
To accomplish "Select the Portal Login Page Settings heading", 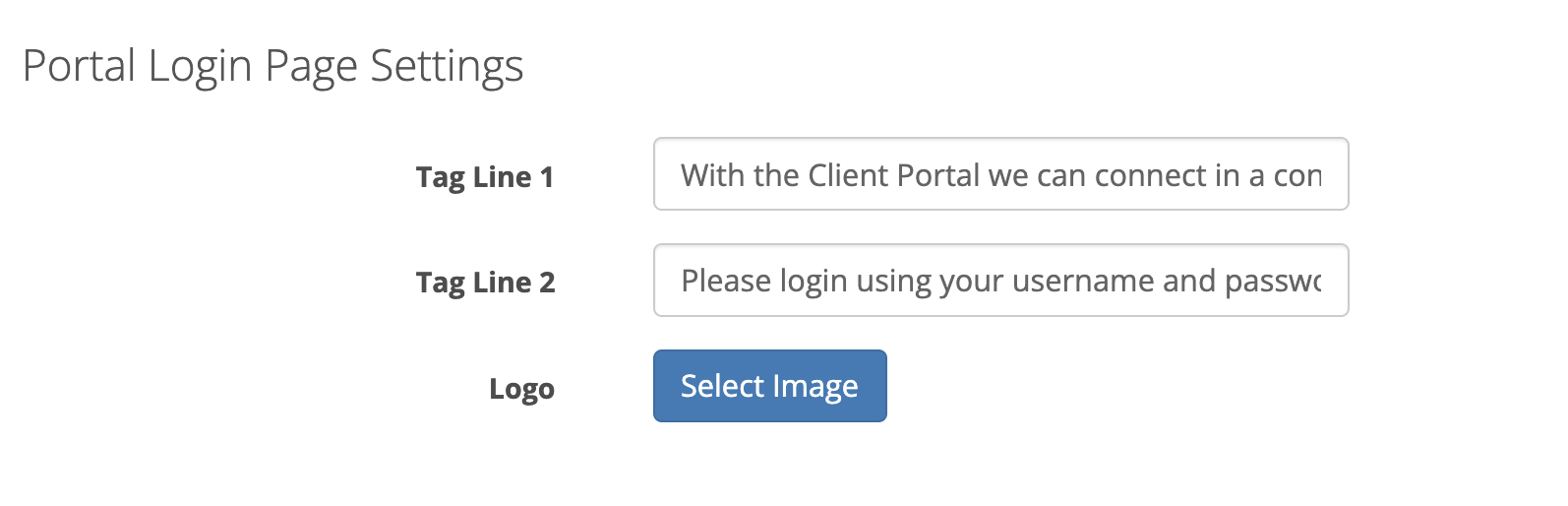I will (x=272, y=67).
